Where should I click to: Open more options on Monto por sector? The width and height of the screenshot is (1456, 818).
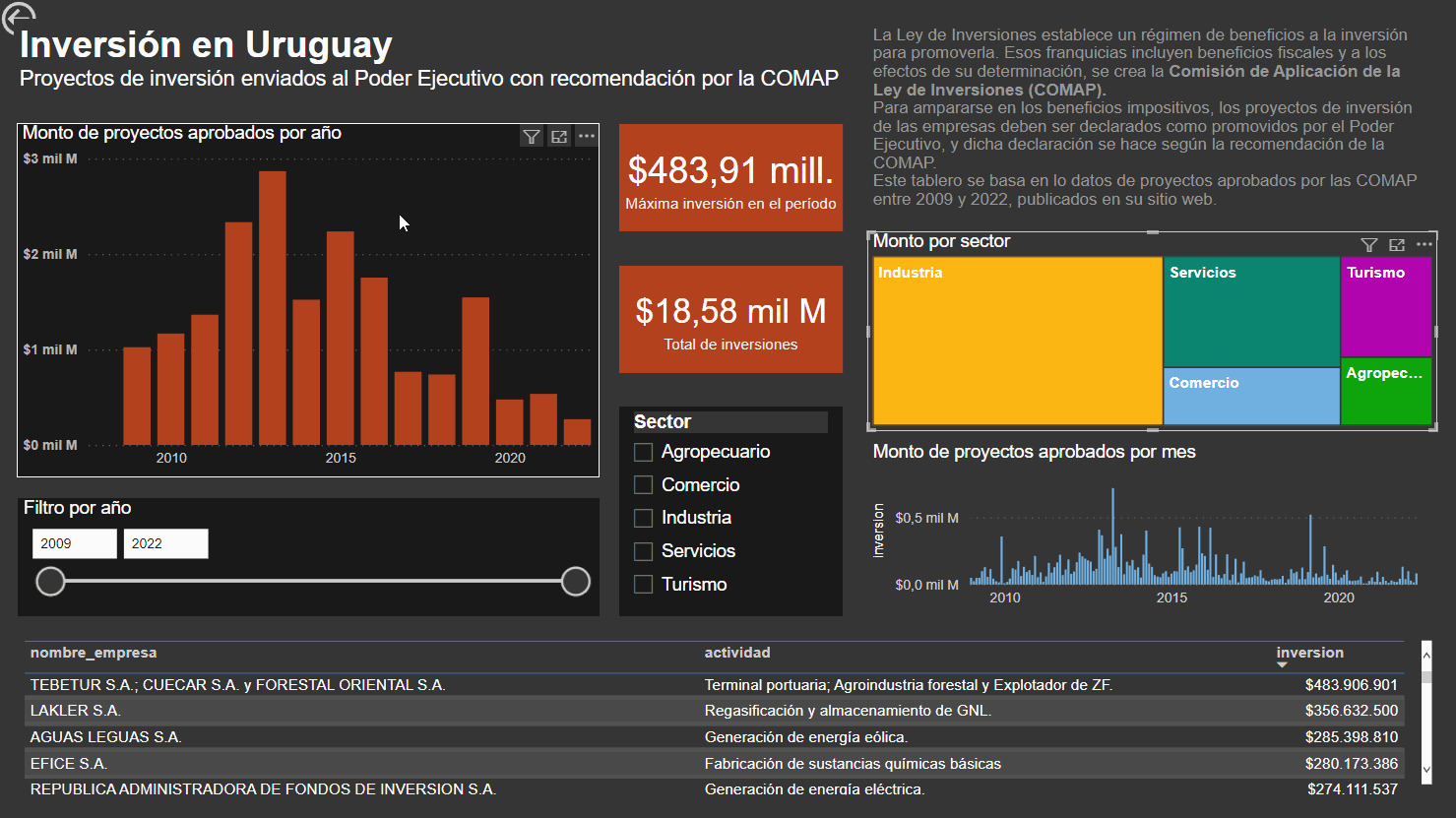(1424, 244)
